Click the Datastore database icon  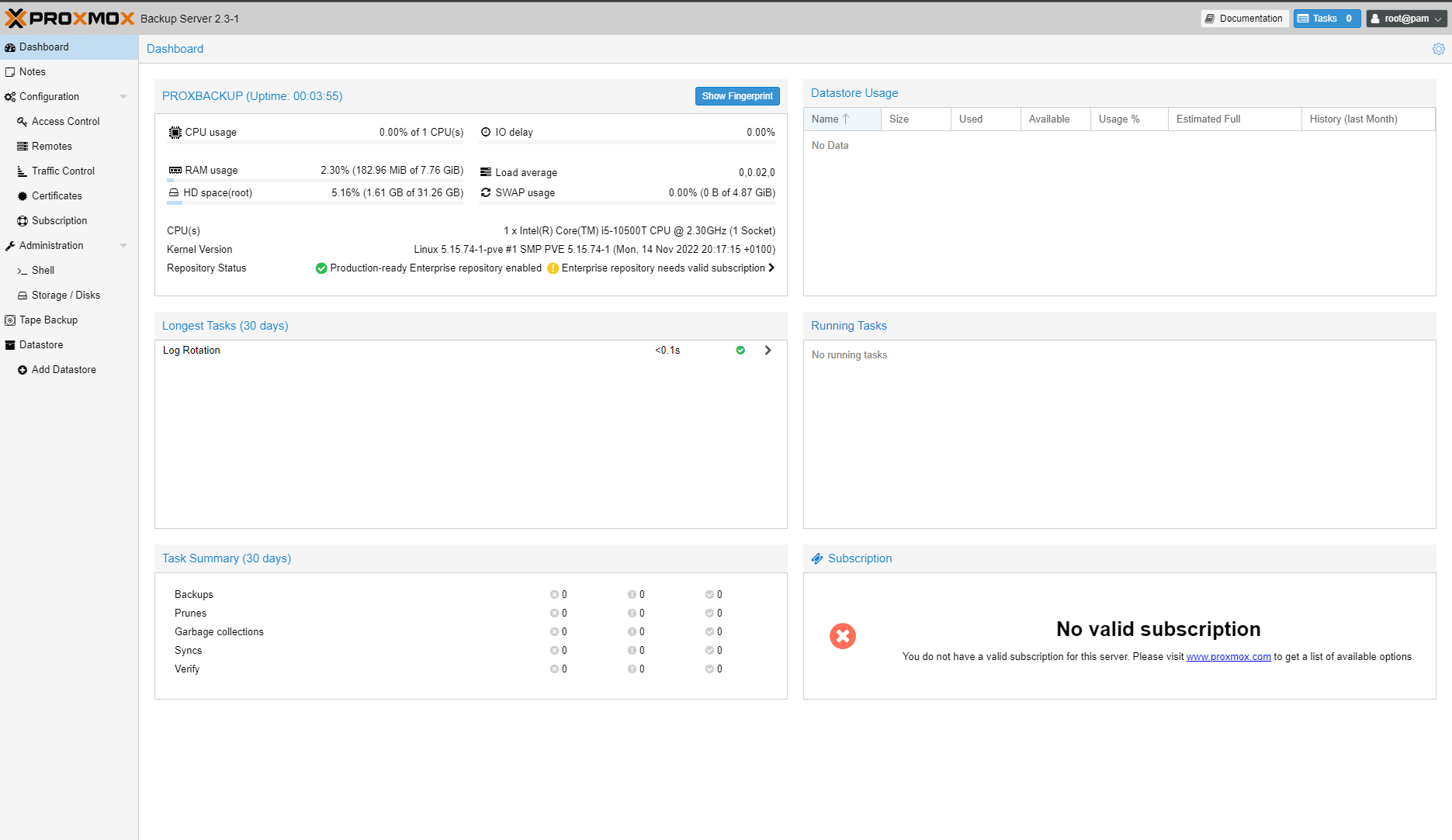point(10,345)
